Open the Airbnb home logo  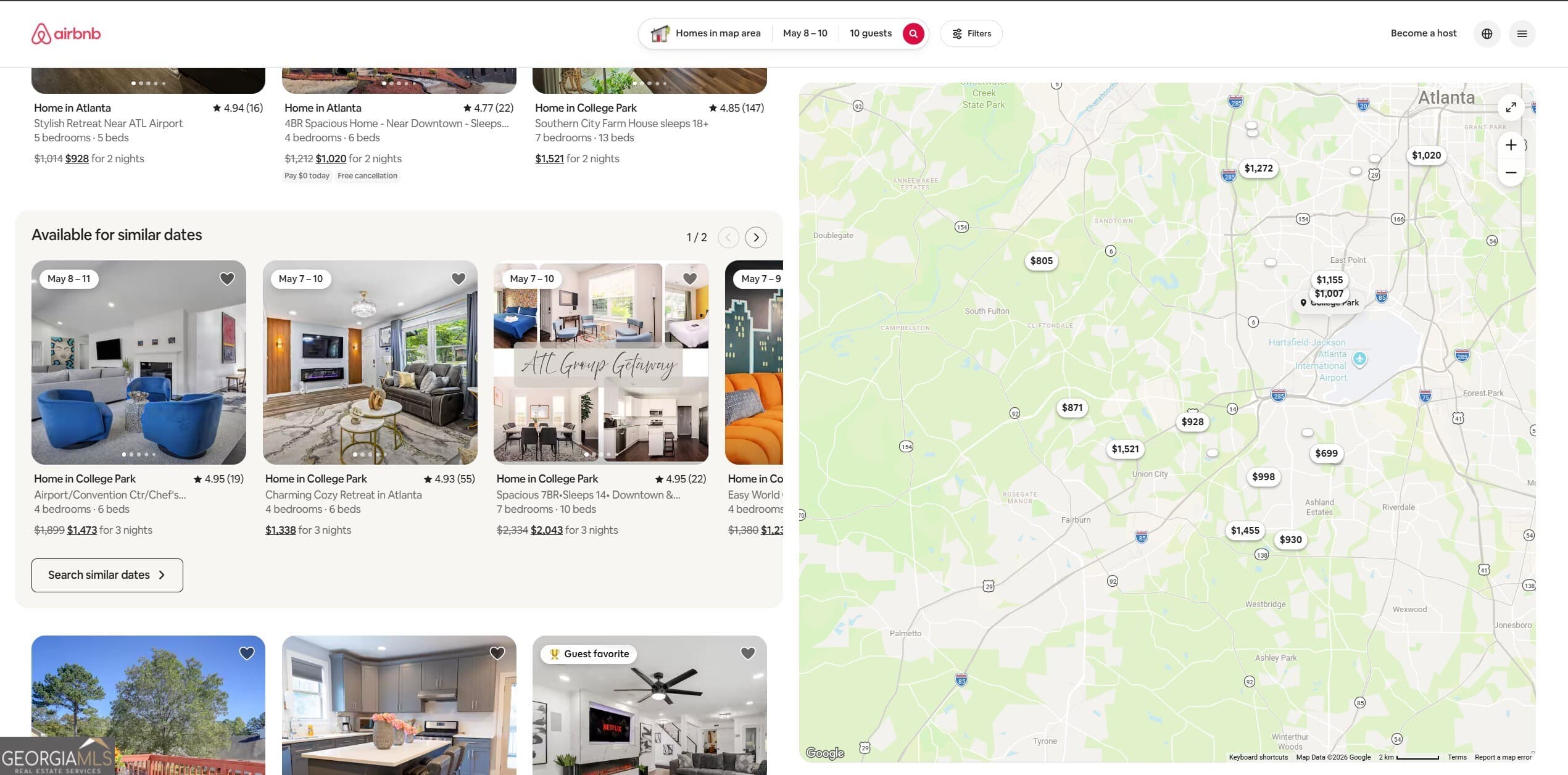[66, 33]
